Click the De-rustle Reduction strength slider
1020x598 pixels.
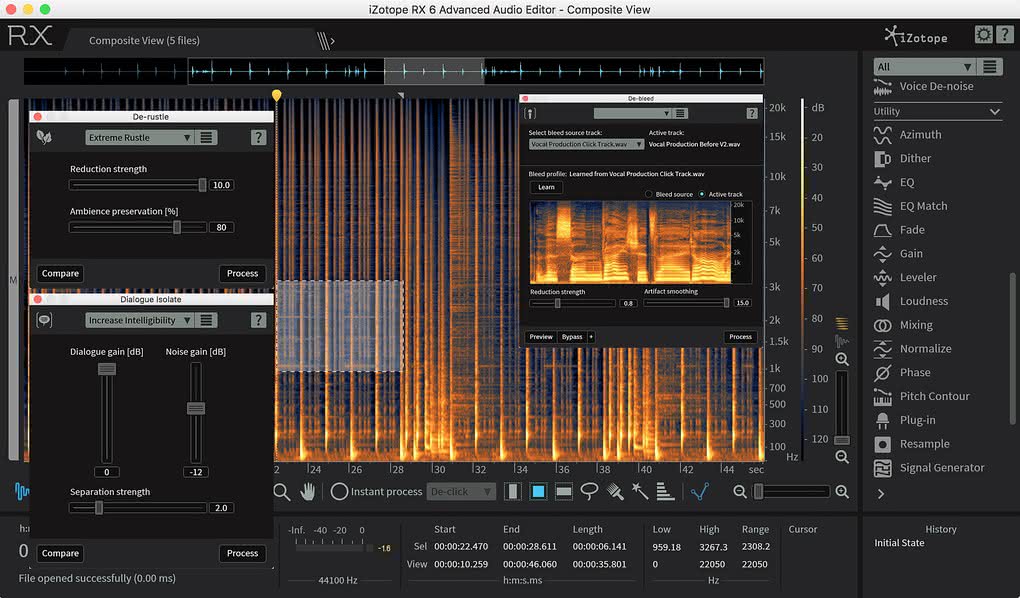(138, 185)
